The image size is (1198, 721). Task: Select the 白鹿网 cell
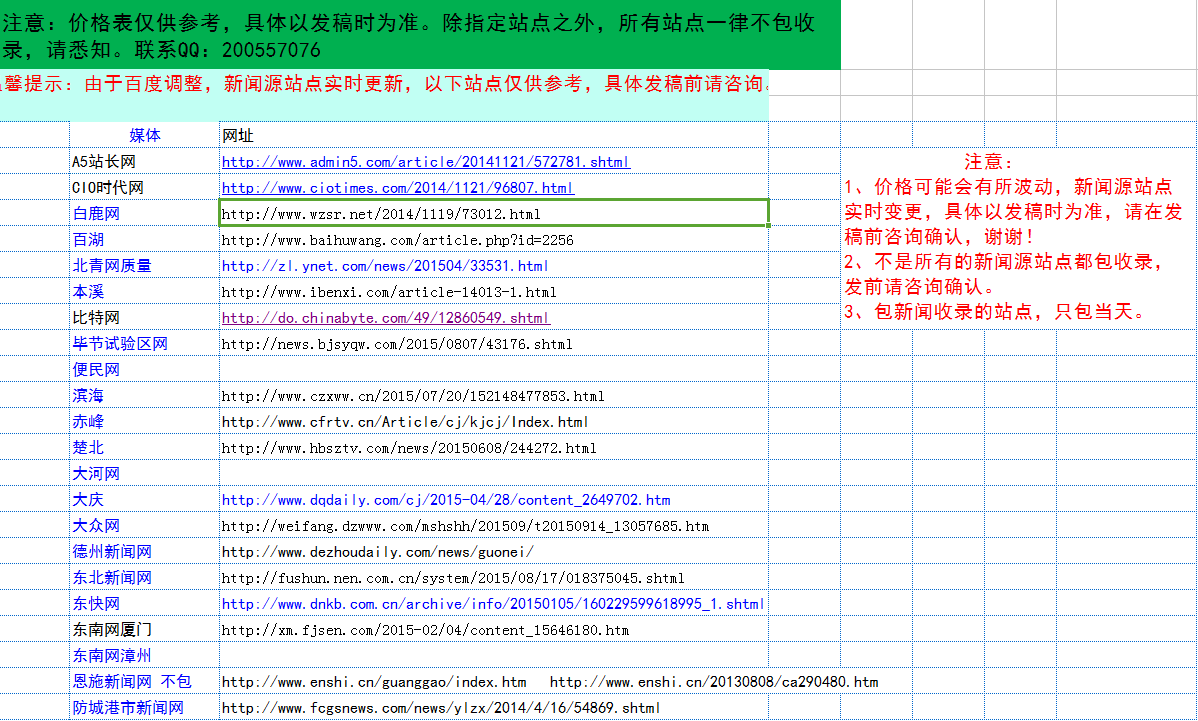pos(144,214)
